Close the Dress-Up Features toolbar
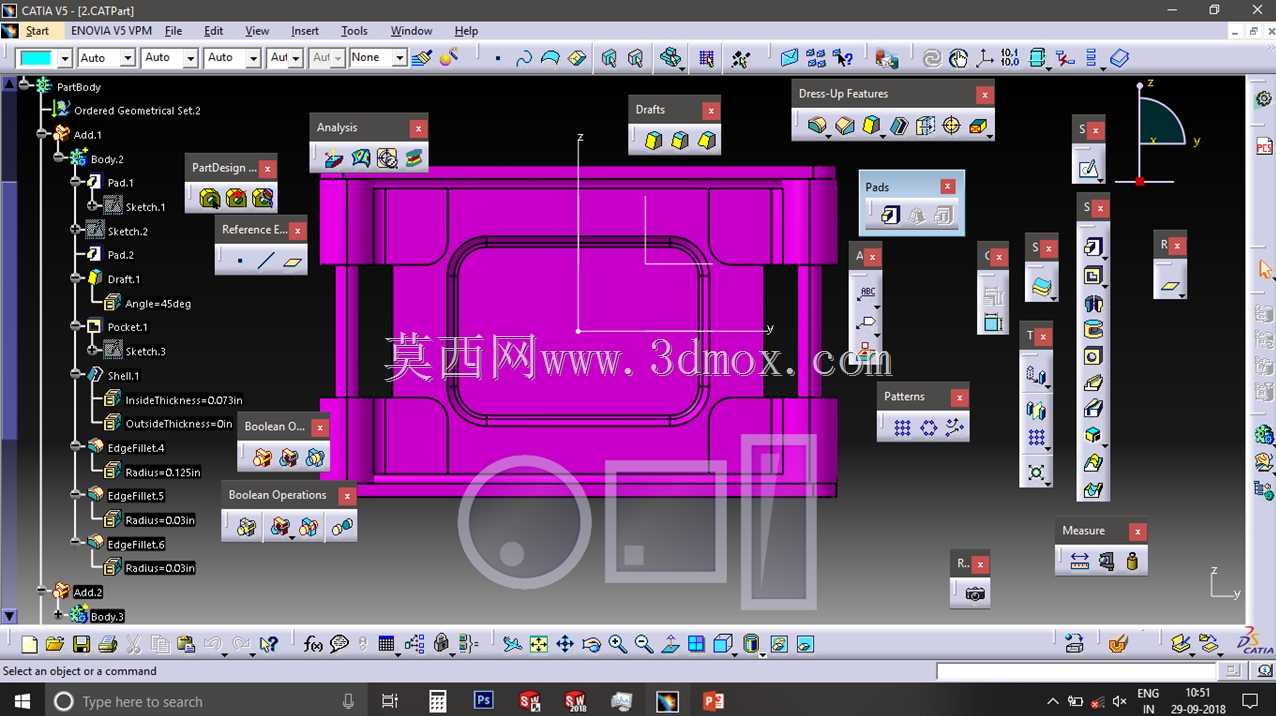Viewport: 1276px width, 716px height. (985, 94)
